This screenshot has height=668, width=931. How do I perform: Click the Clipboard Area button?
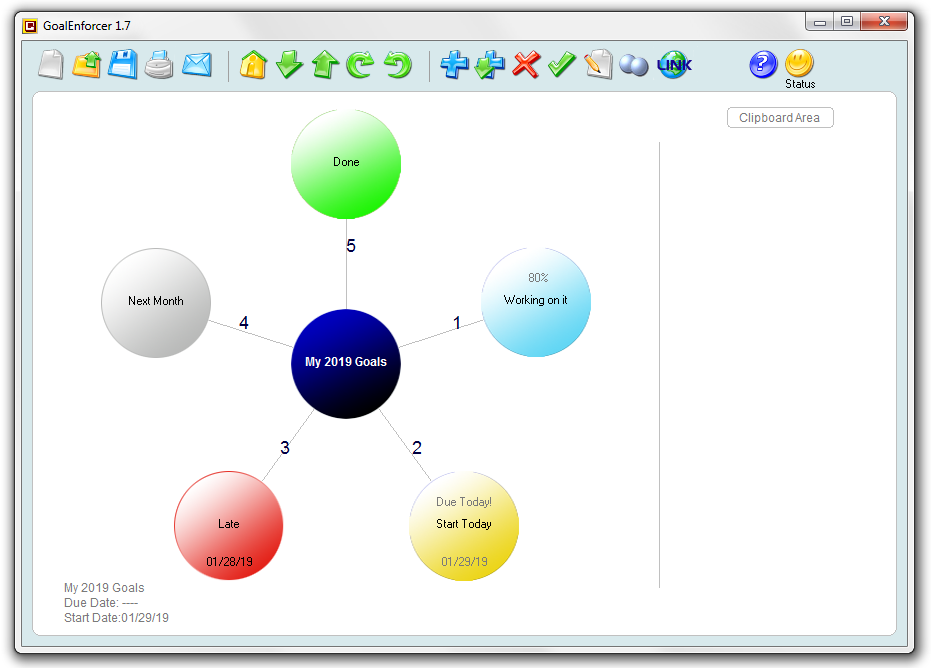click(x=780, y=118)
